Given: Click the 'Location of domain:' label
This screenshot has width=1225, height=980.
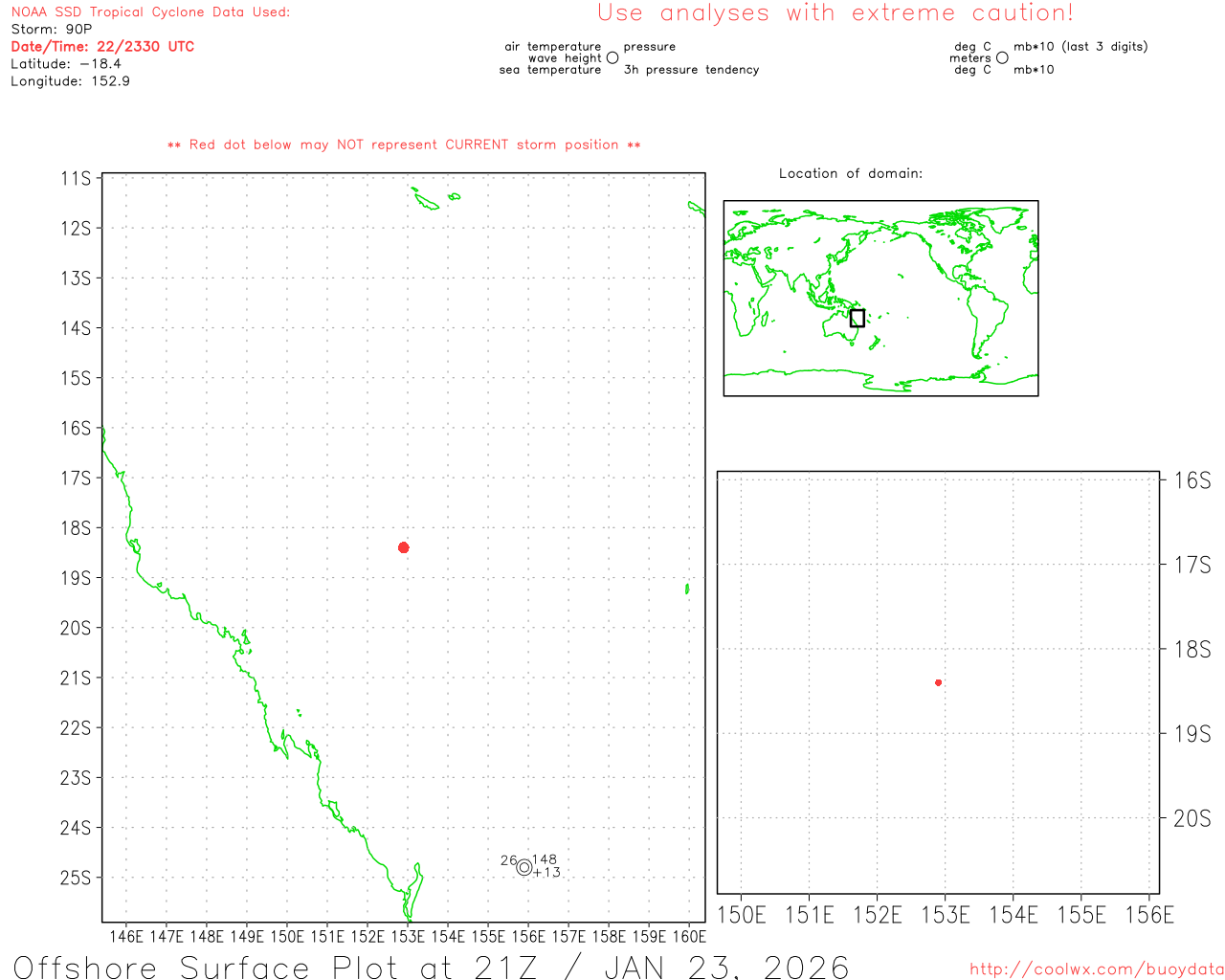Looking at the screenshot, I should (851, 173).
